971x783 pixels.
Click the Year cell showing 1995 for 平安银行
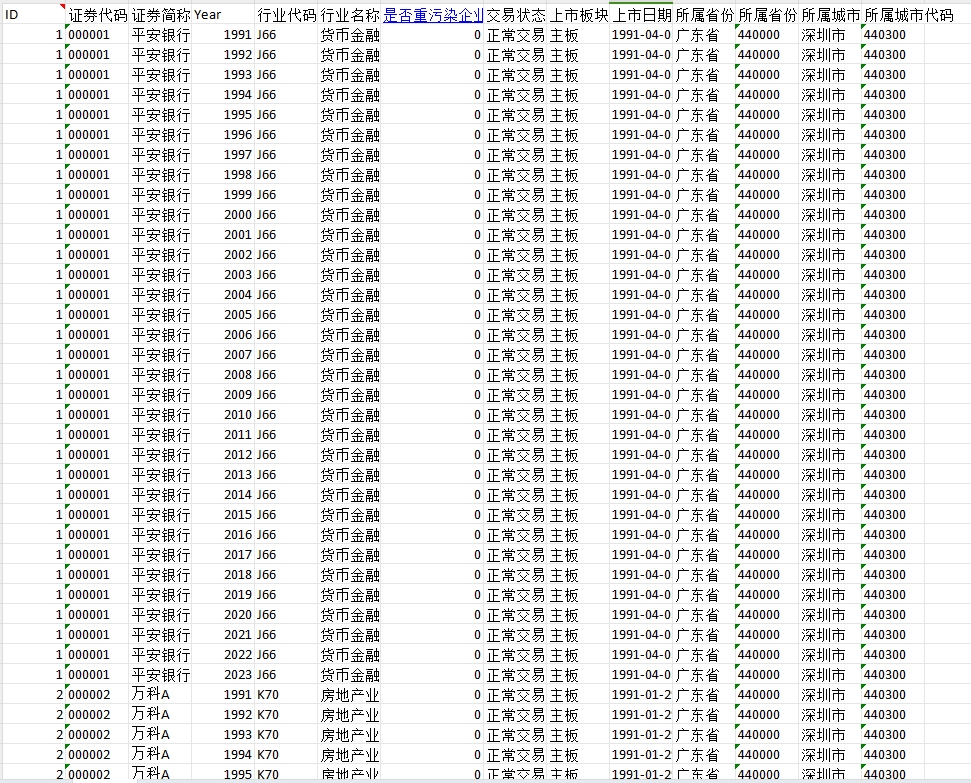[x=223, y=115]
